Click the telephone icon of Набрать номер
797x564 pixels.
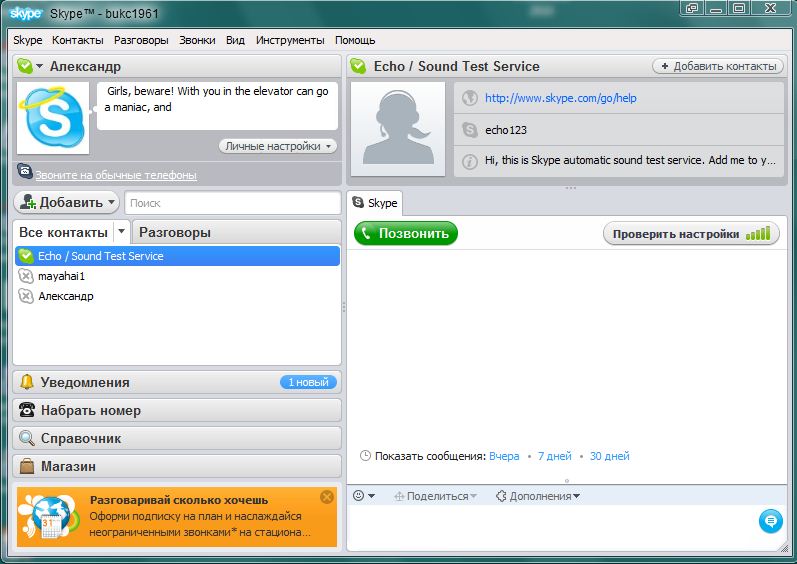26,410
